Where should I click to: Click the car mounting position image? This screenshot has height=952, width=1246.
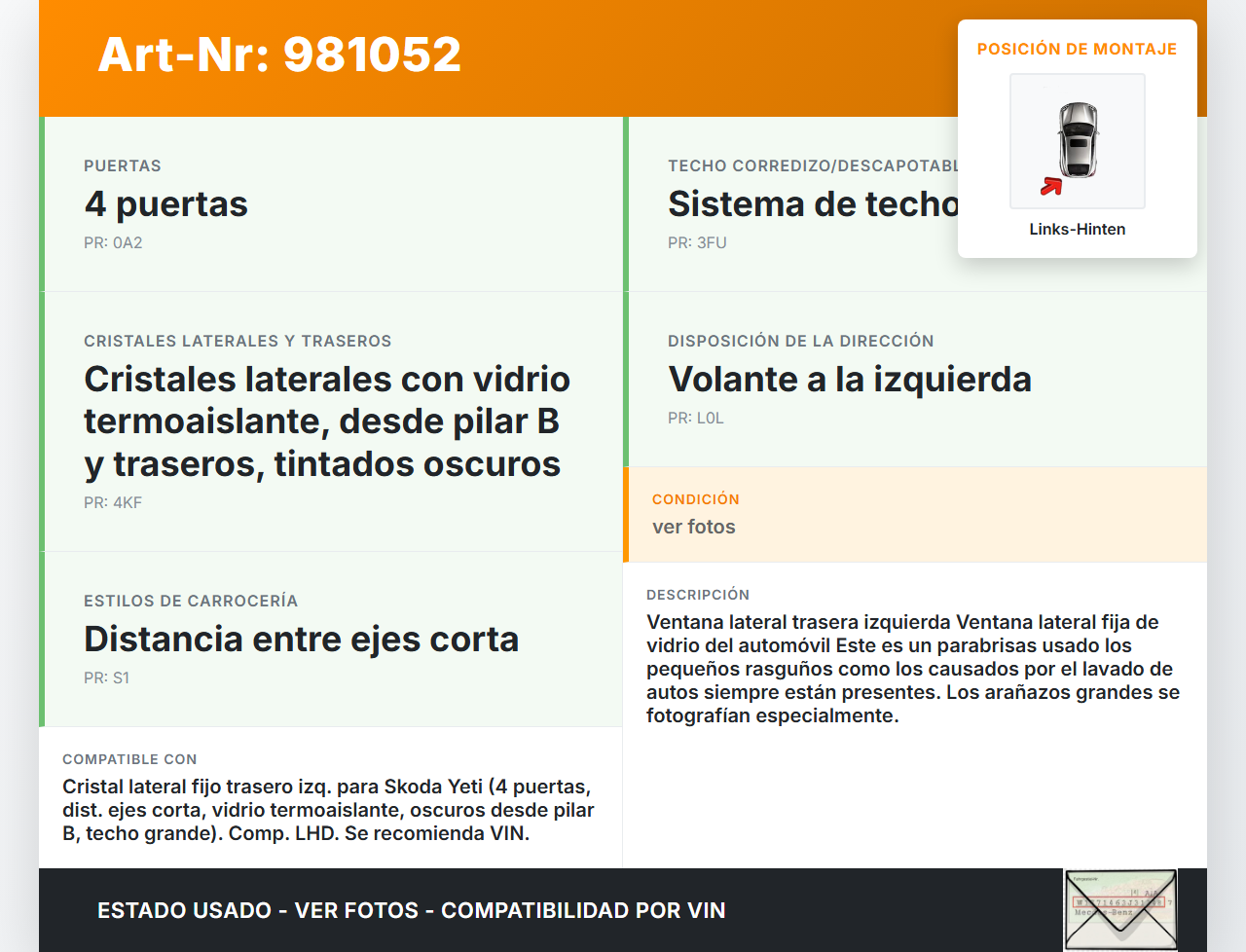click(1078, 141)
